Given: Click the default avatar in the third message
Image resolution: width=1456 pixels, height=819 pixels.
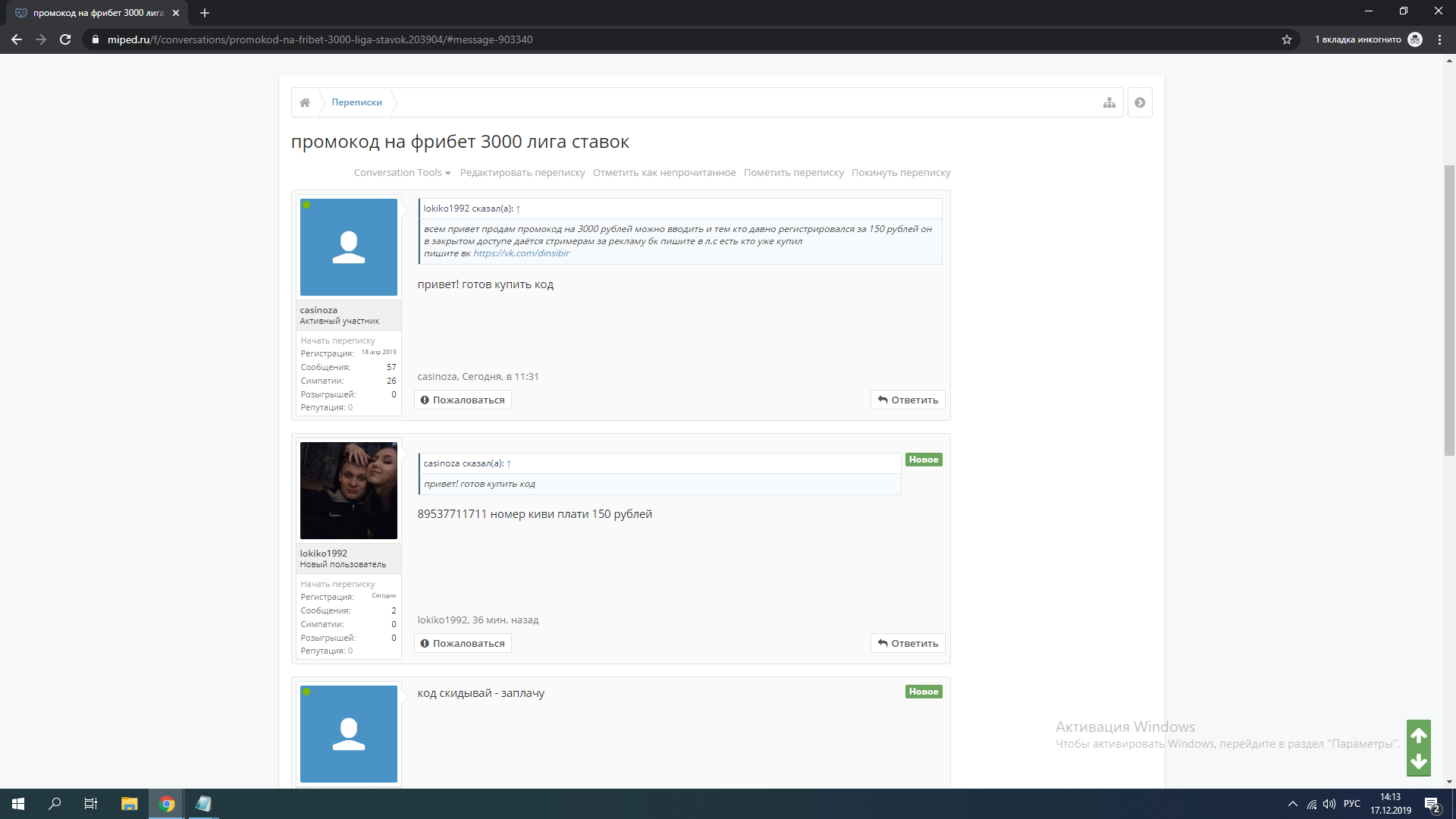Looking at the screenshot, I should (349, 734).
